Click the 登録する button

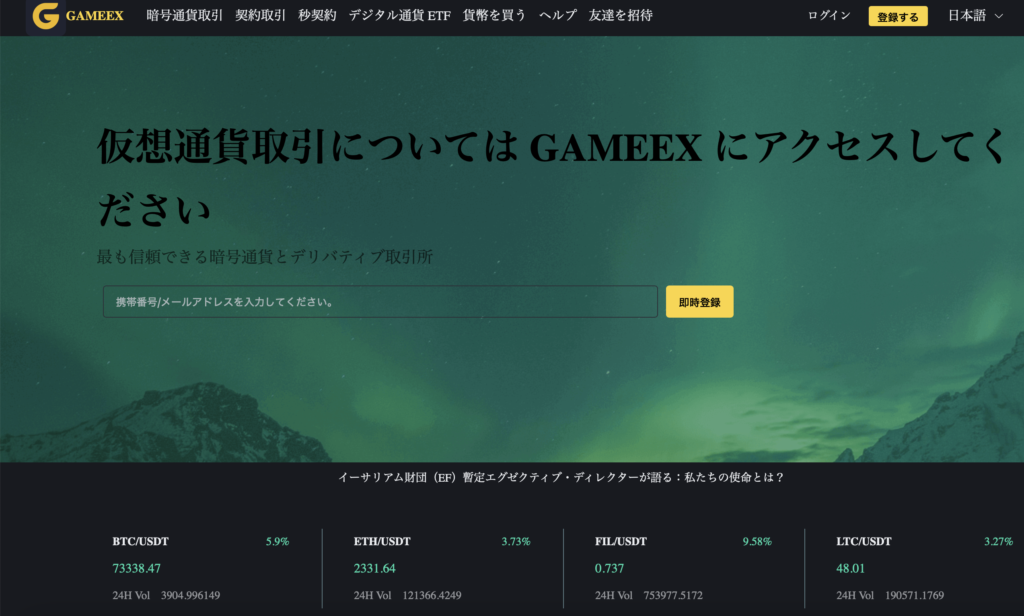pos(898,16)
